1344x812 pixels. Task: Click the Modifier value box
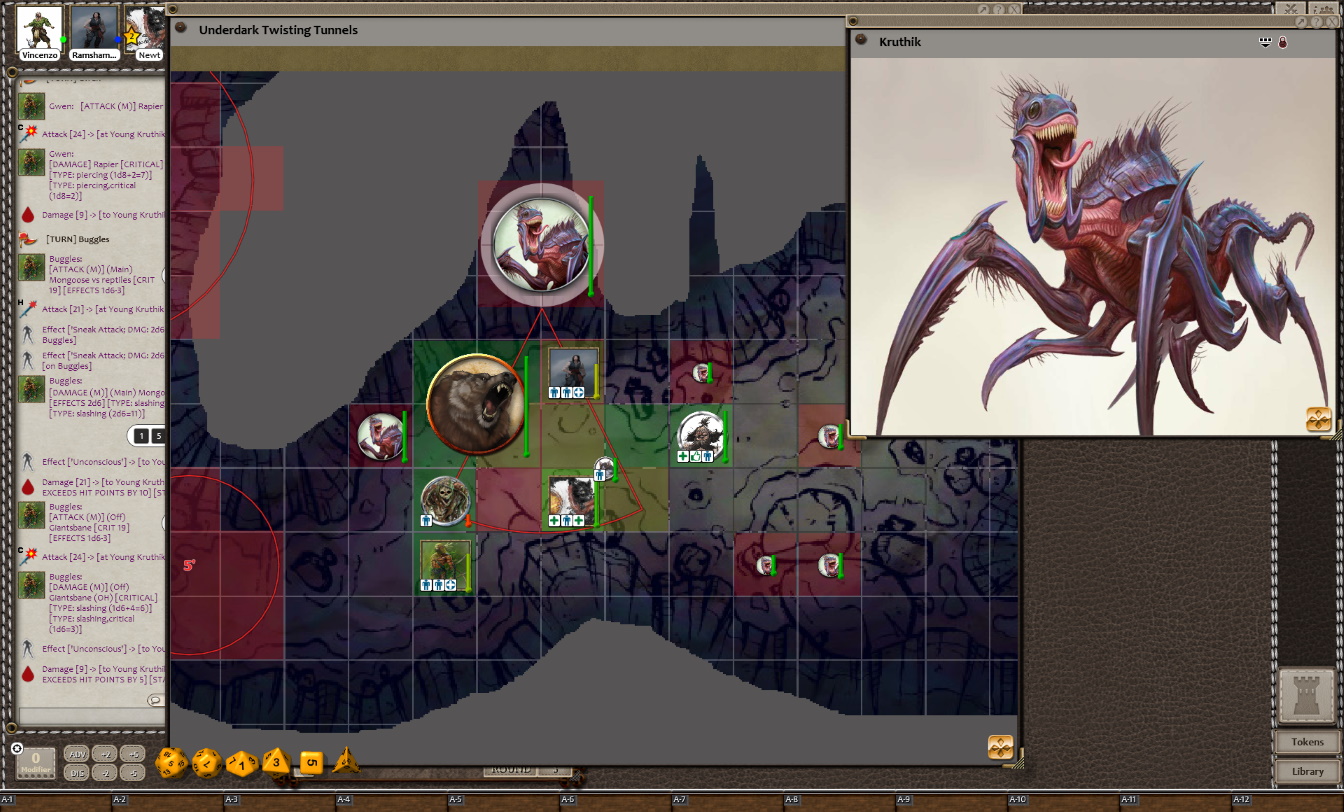(36, 763)
